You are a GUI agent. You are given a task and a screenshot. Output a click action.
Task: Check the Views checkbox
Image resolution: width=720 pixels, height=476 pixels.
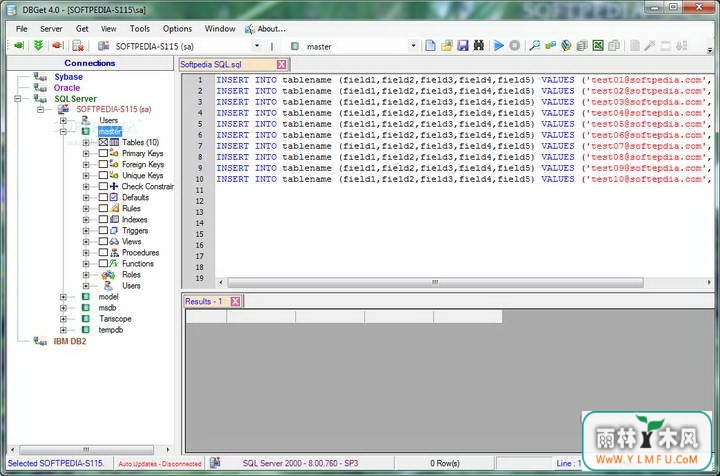tap(103, 241)
